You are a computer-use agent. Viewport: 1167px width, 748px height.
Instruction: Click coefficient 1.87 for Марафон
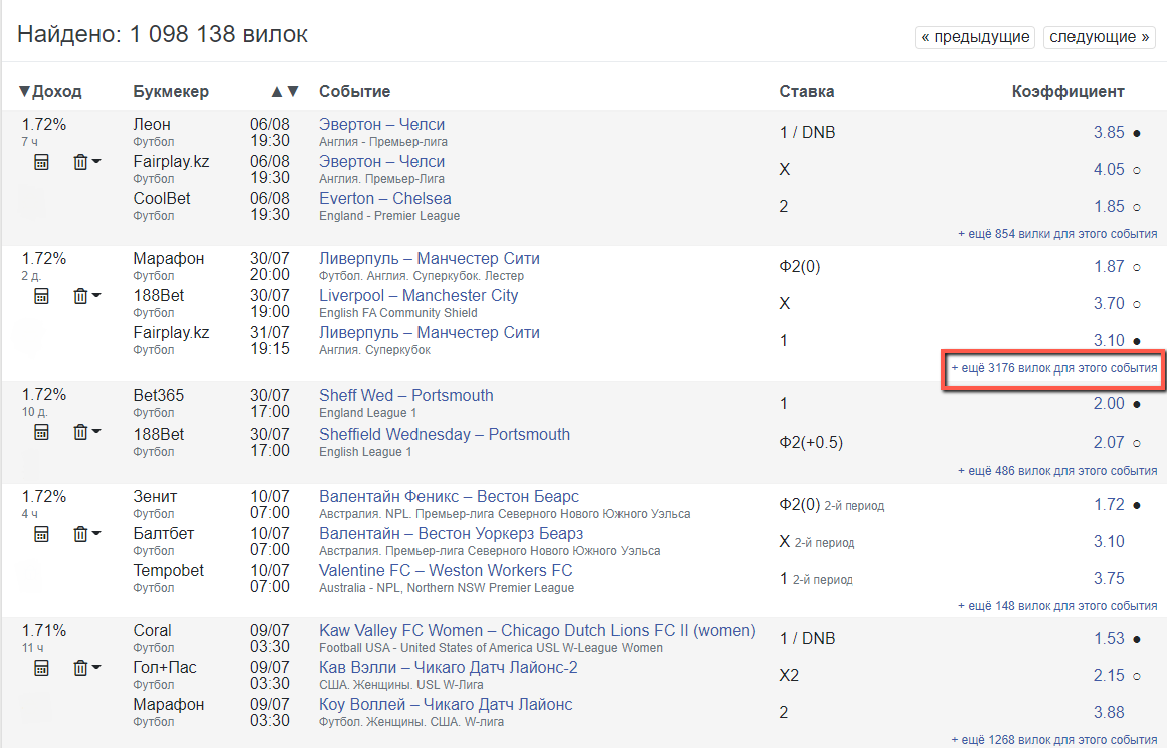point(1109,266)
